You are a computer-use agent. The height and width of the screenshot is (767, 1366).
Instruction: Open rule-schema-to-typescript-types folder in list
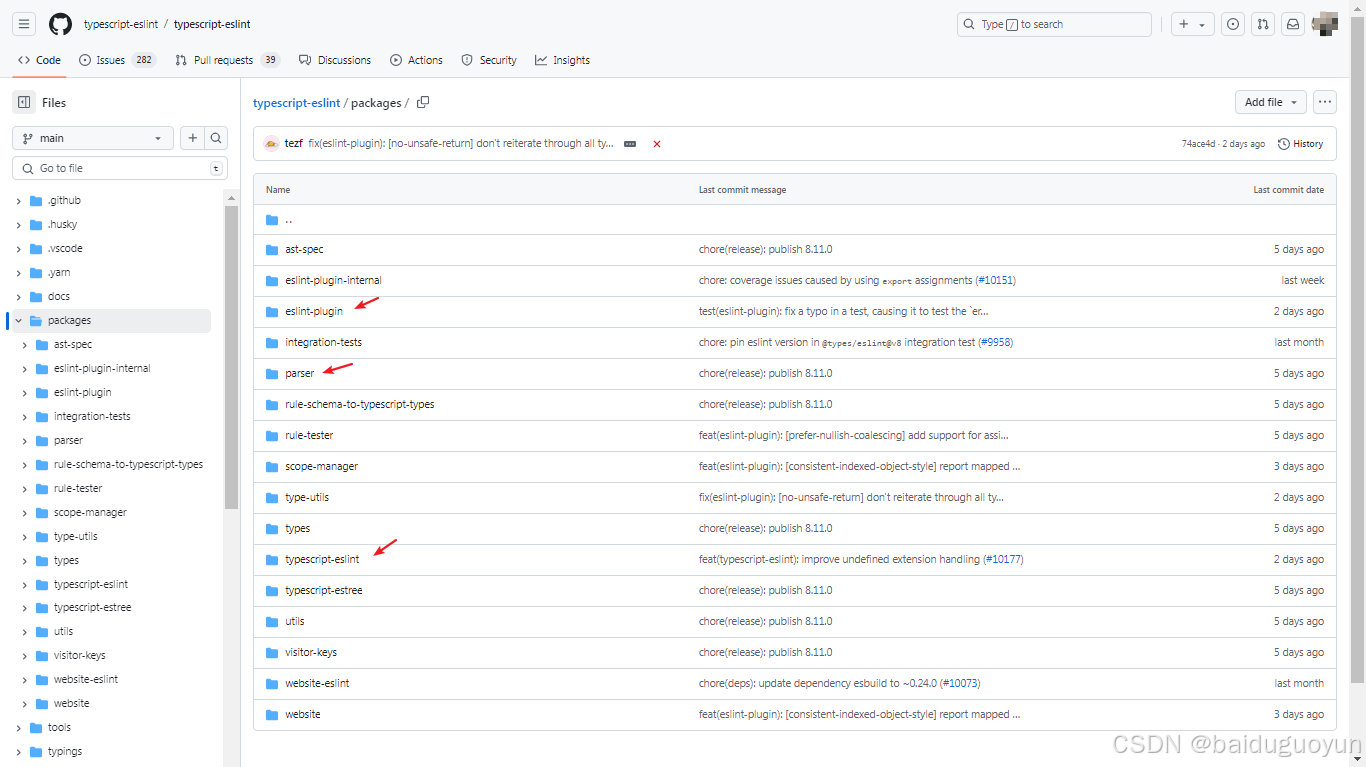(359, 404)
